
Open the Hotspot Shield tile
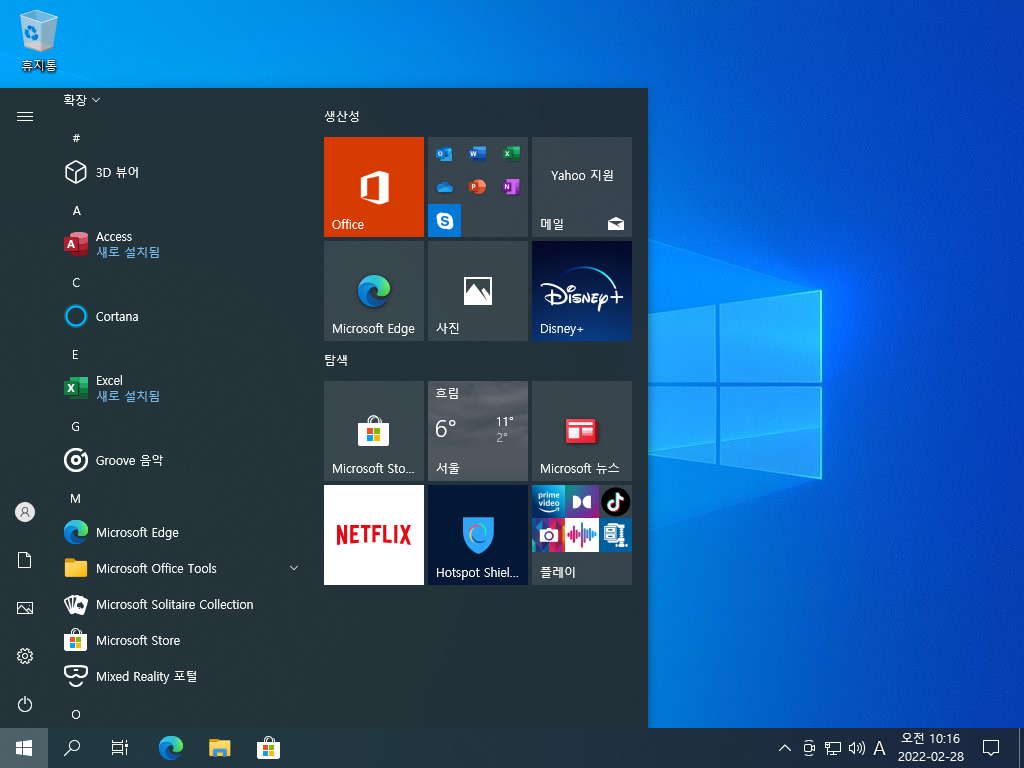tap(477, 535)
